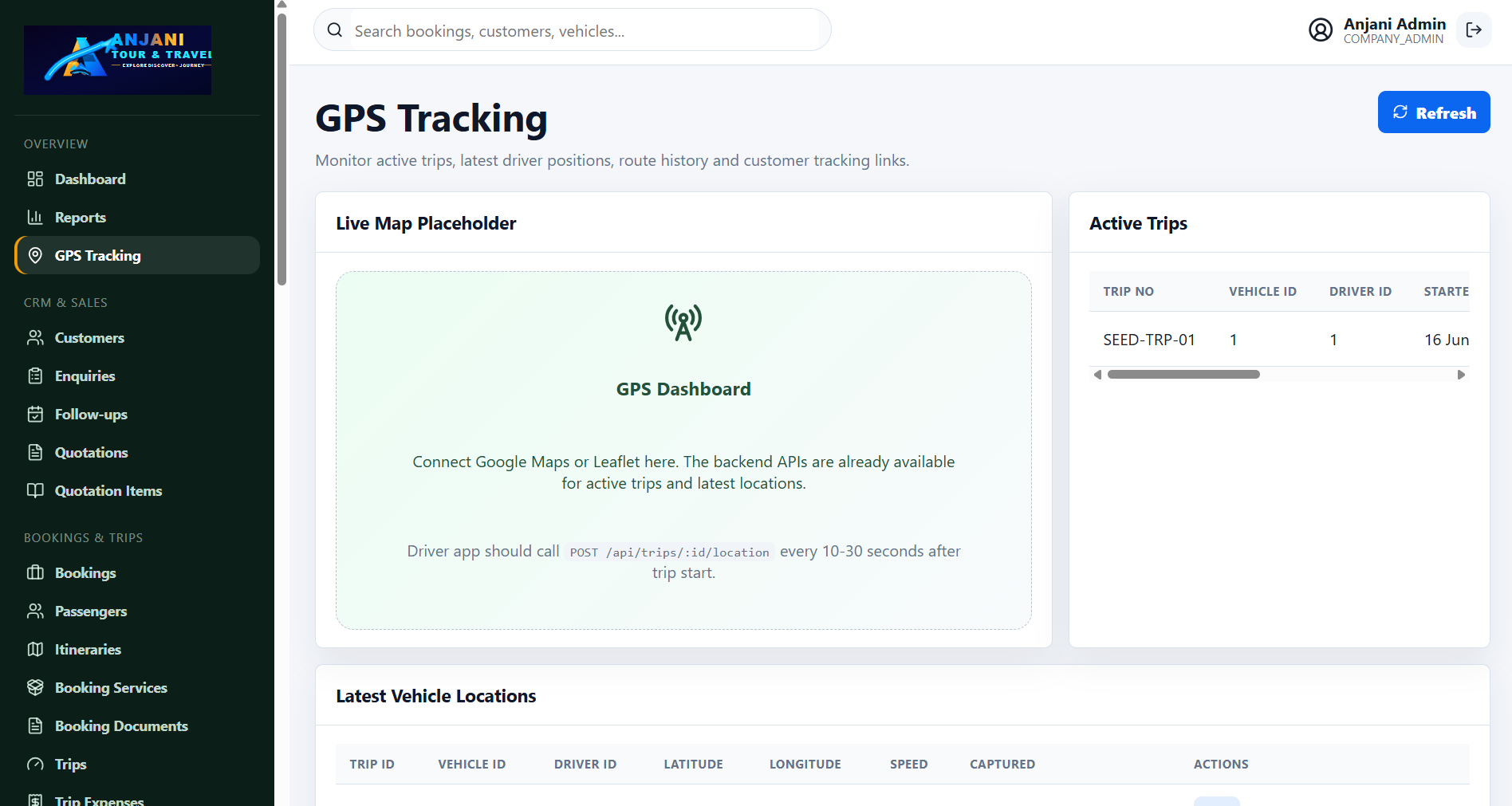
Task: Open the Dashboard menu item
Action: tap(137, 179)
